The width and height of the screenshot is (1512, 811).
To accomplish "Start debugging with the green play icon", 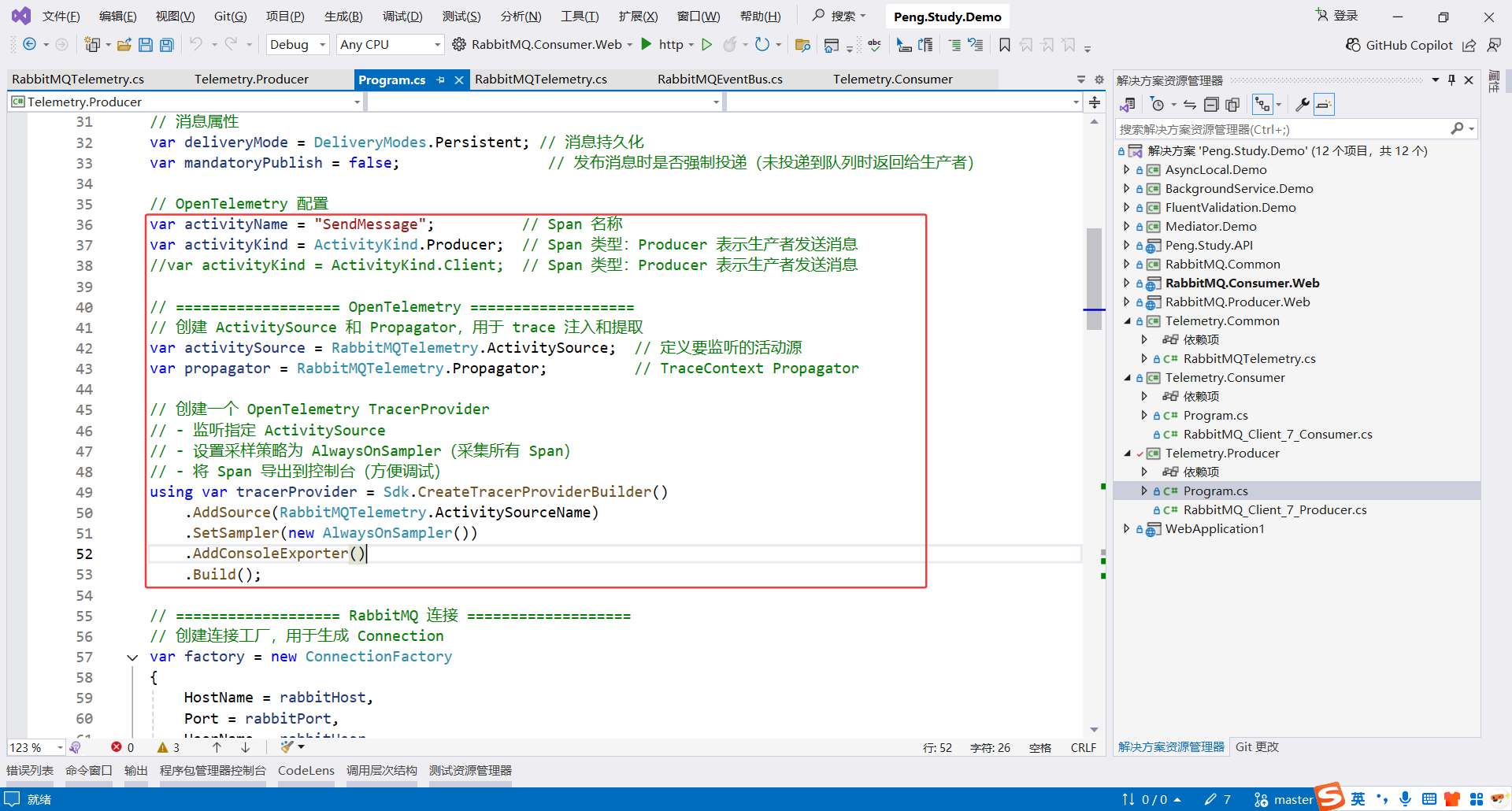I will (x=647, y=44).
